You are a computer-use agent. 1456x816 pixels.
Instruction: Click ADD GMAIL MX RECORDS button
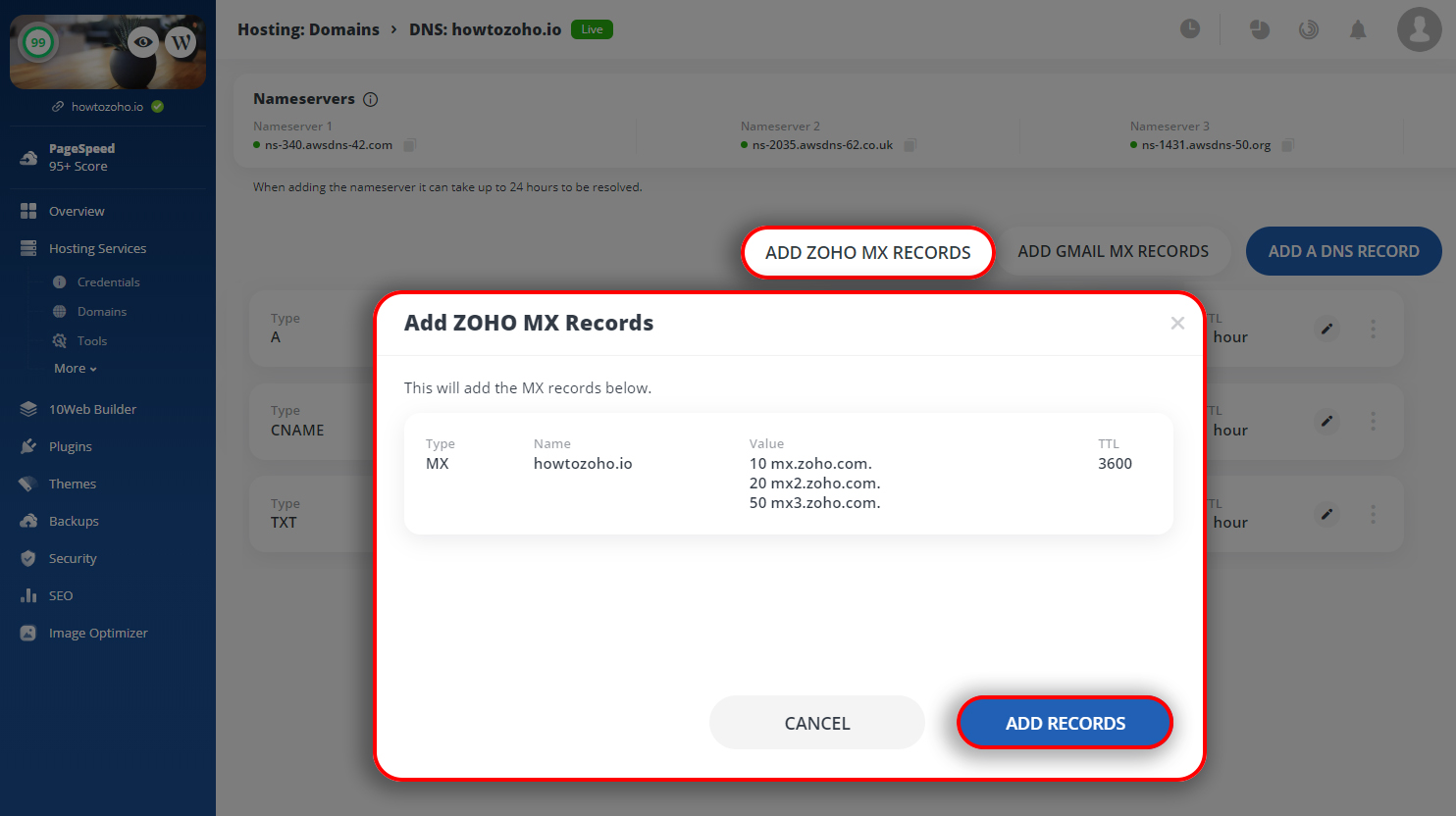tap(1113, 251)
